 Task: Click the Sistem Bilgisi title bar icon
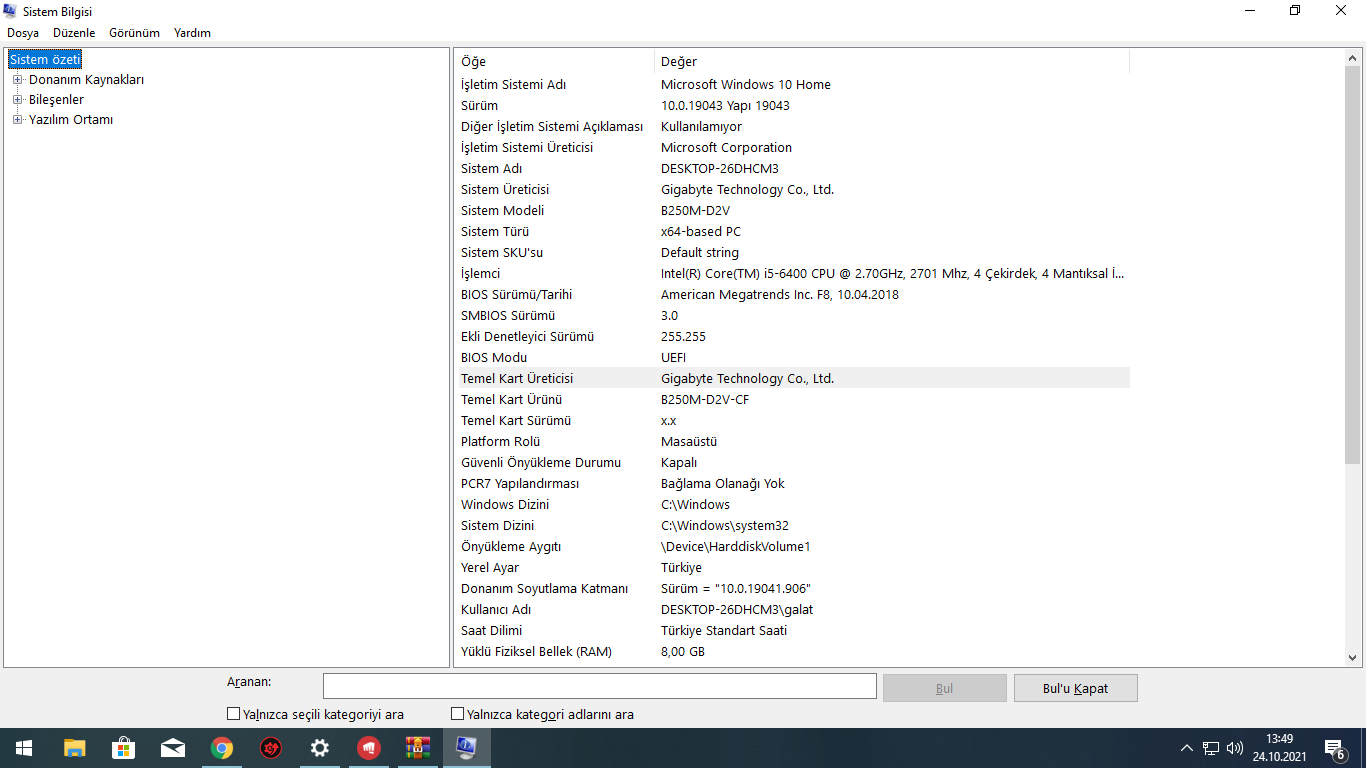(12, 11)
